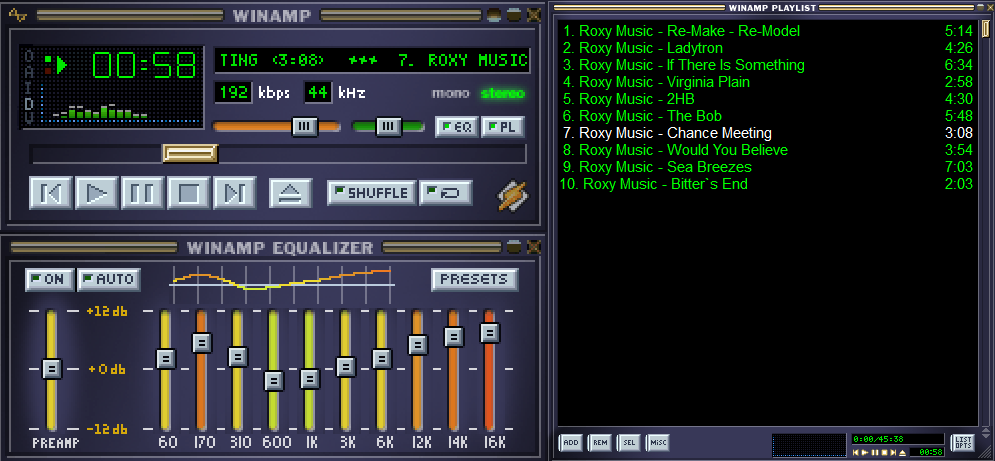Viewport: 995px width, 461px height.
Task: Click the windowshade button of Equalizer window
Action: click(x=513, y=246)
